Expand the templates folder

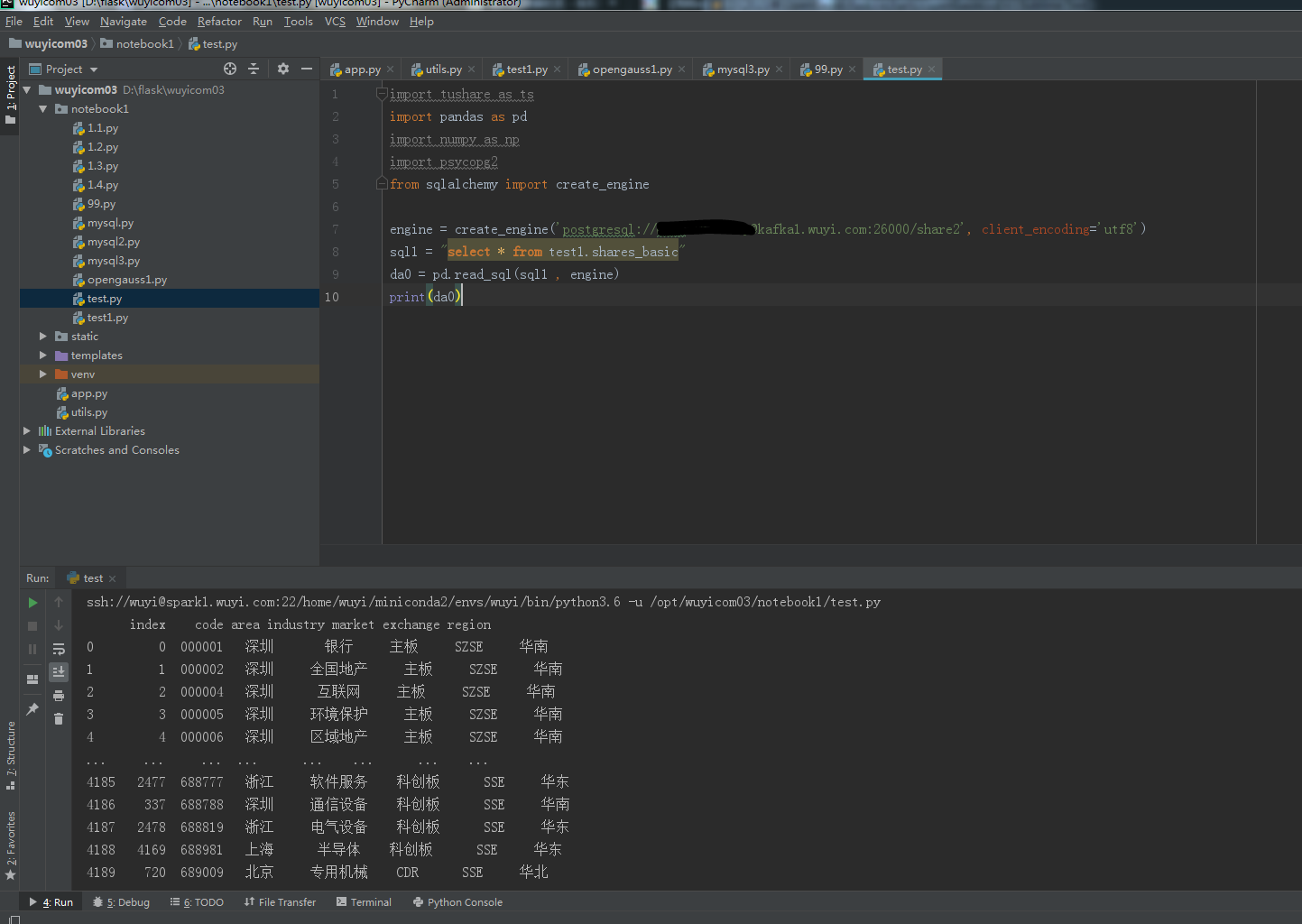coord(42,356)
